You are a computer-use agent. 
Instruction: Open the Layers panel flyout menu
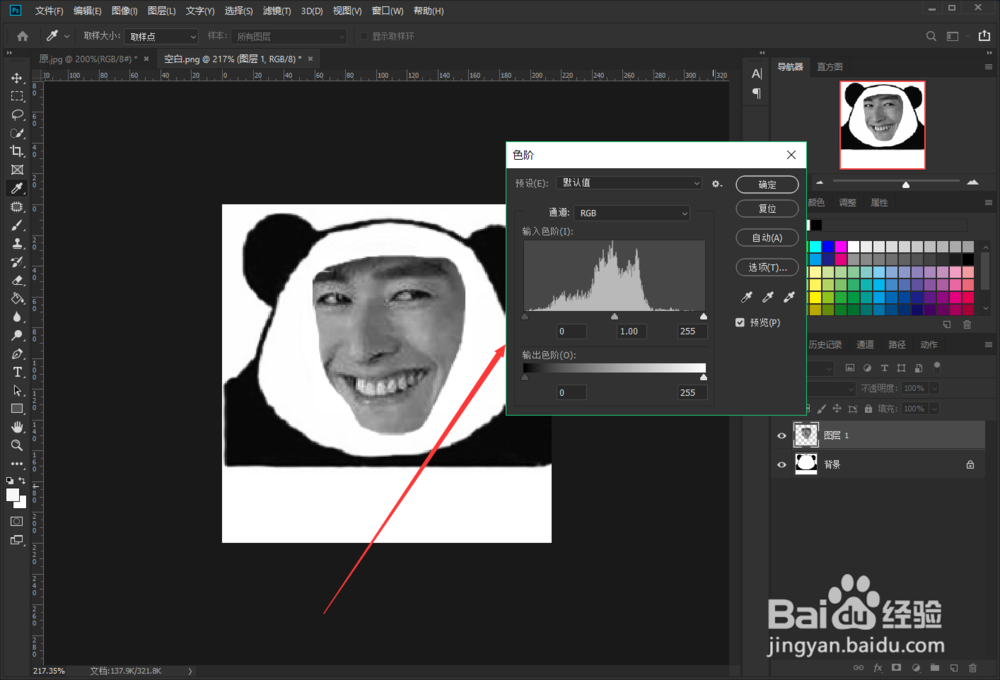click(988, 345)
